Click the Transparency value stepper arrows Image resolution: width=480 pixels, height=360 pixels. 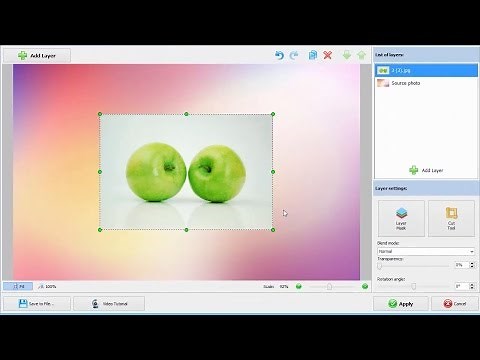point(472,265)
